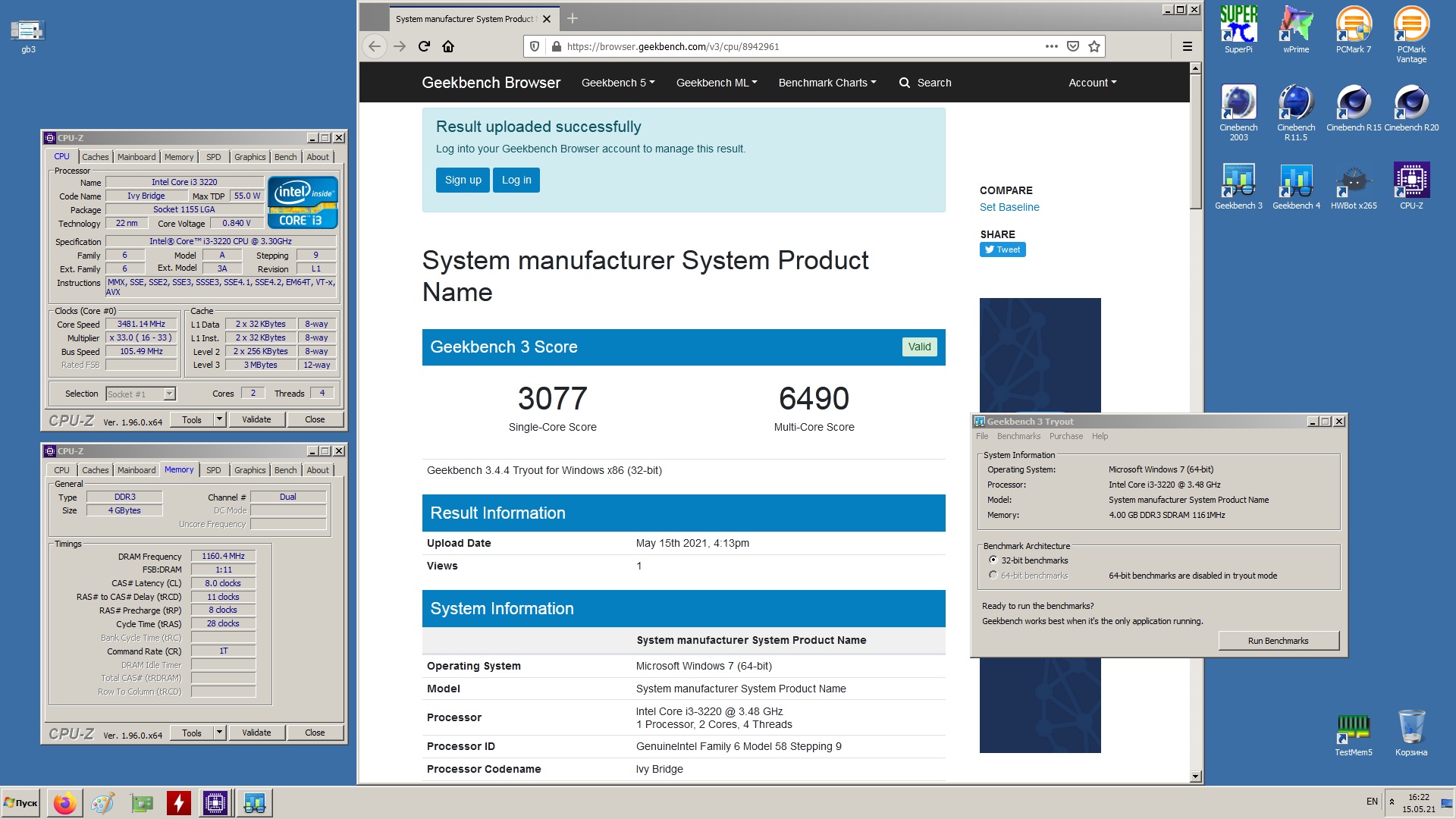The image size is (1456, 819).
Task: Launch TestMem5 desktop icon
Action: [1354, 734]
